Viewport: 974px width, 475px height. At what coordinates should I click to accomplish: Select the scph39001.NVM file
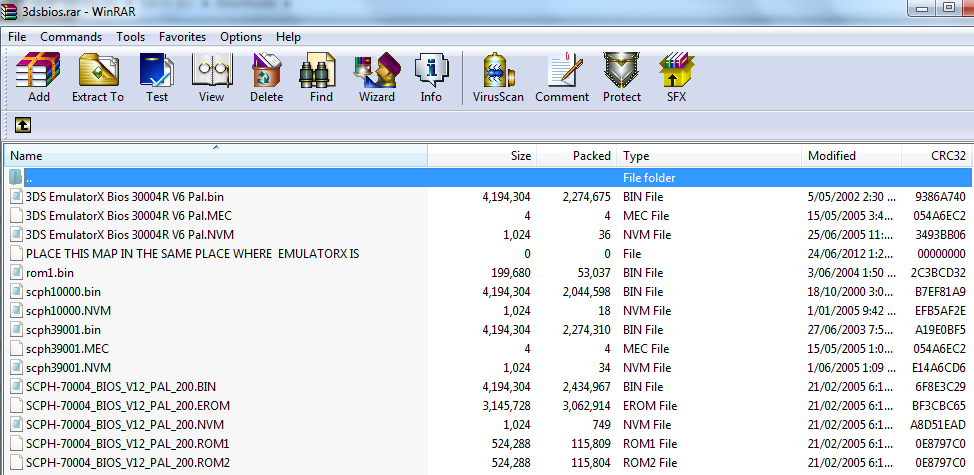coord(69,368)
